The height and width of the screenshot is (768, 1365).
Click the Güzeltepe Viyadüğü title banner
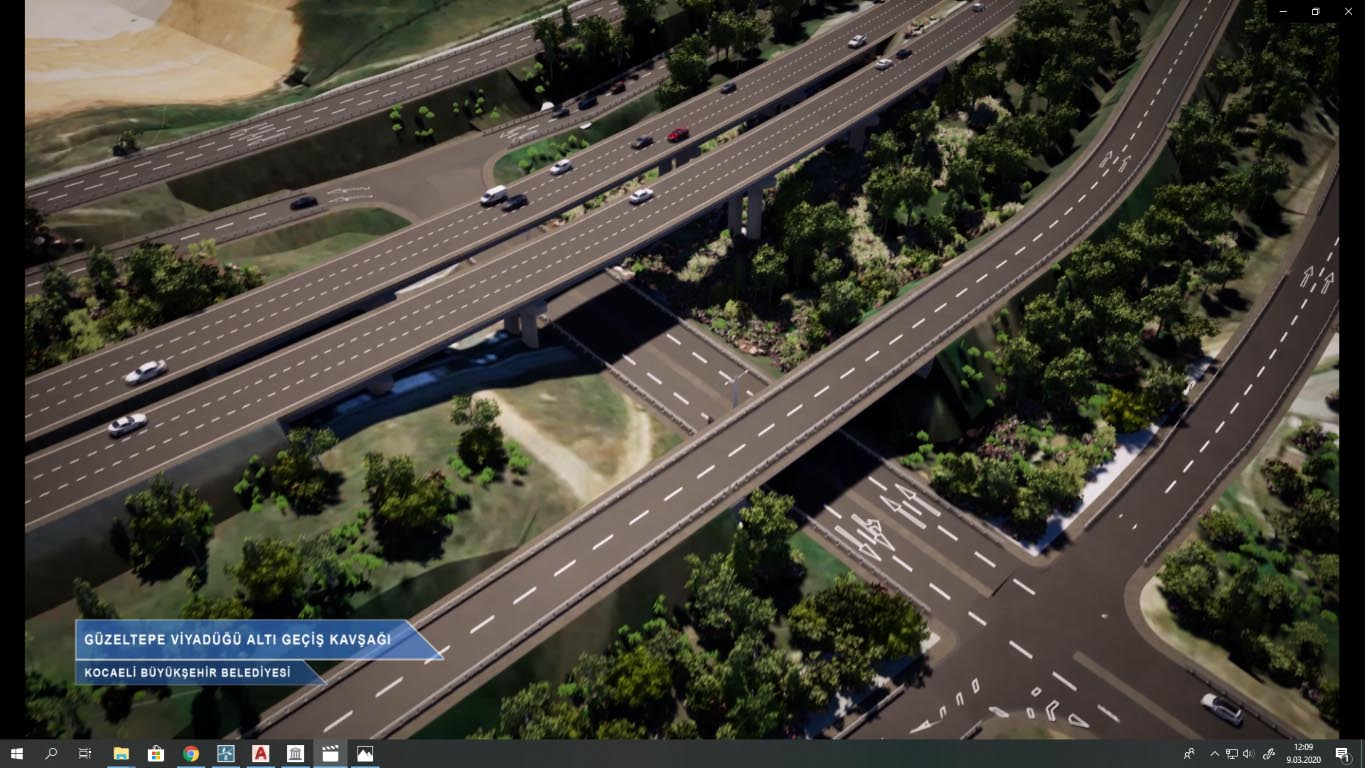point(238,639)
